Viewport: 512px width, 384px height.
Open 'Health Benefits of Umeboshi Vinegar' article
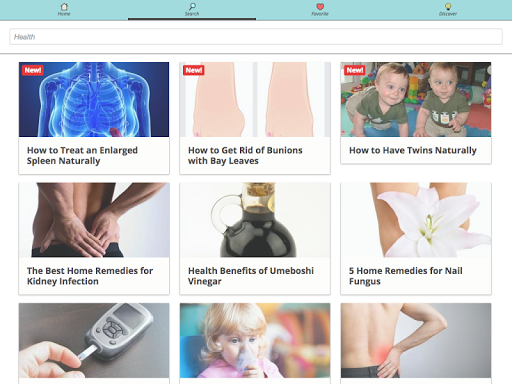[251, 276]
